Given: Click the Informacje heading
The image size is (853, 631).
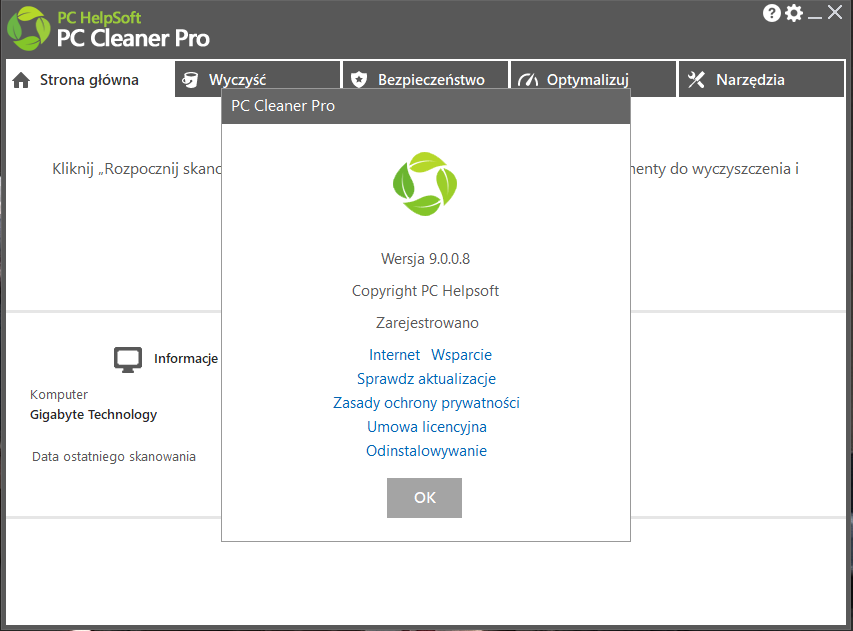Looking at the screenshot, I should tap(186, 359).
